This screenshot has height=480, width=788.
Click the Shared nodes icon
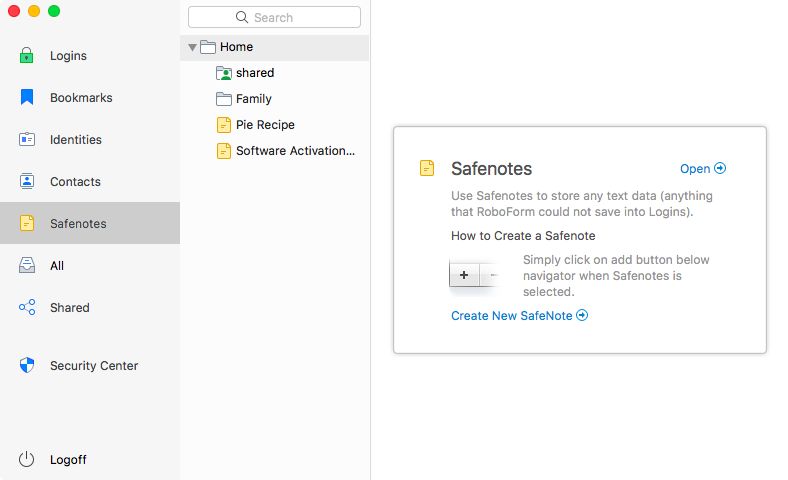[27, 307]
